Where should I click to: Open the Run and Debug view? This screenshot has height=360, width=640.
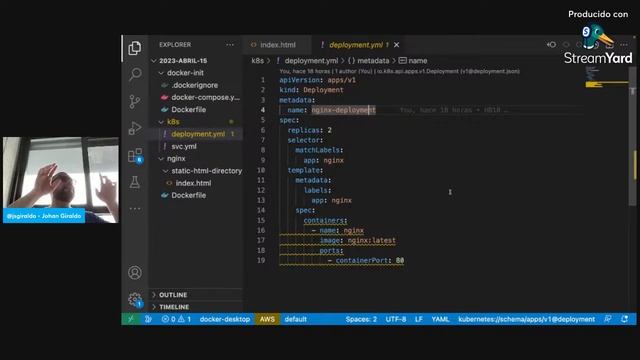[135, 128]
